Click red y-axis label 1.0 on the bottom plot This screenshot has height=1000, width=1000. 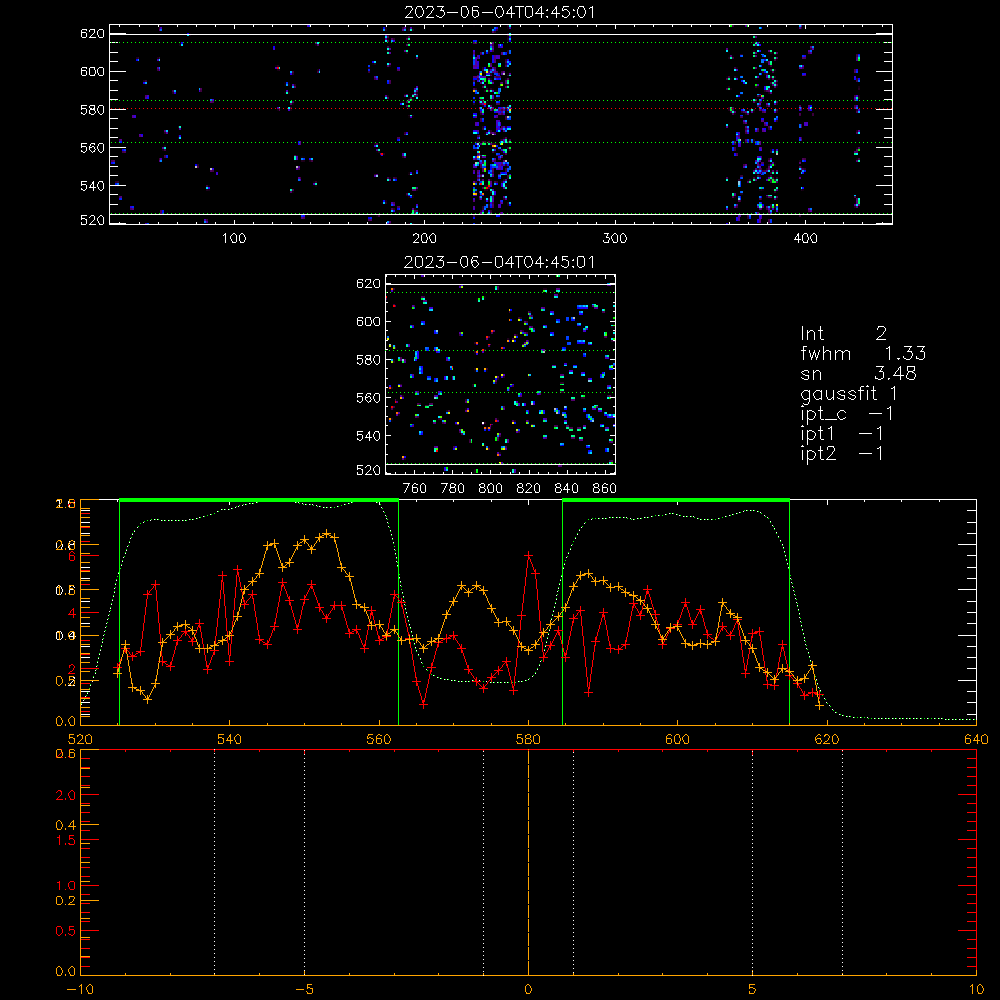[66, 885]
